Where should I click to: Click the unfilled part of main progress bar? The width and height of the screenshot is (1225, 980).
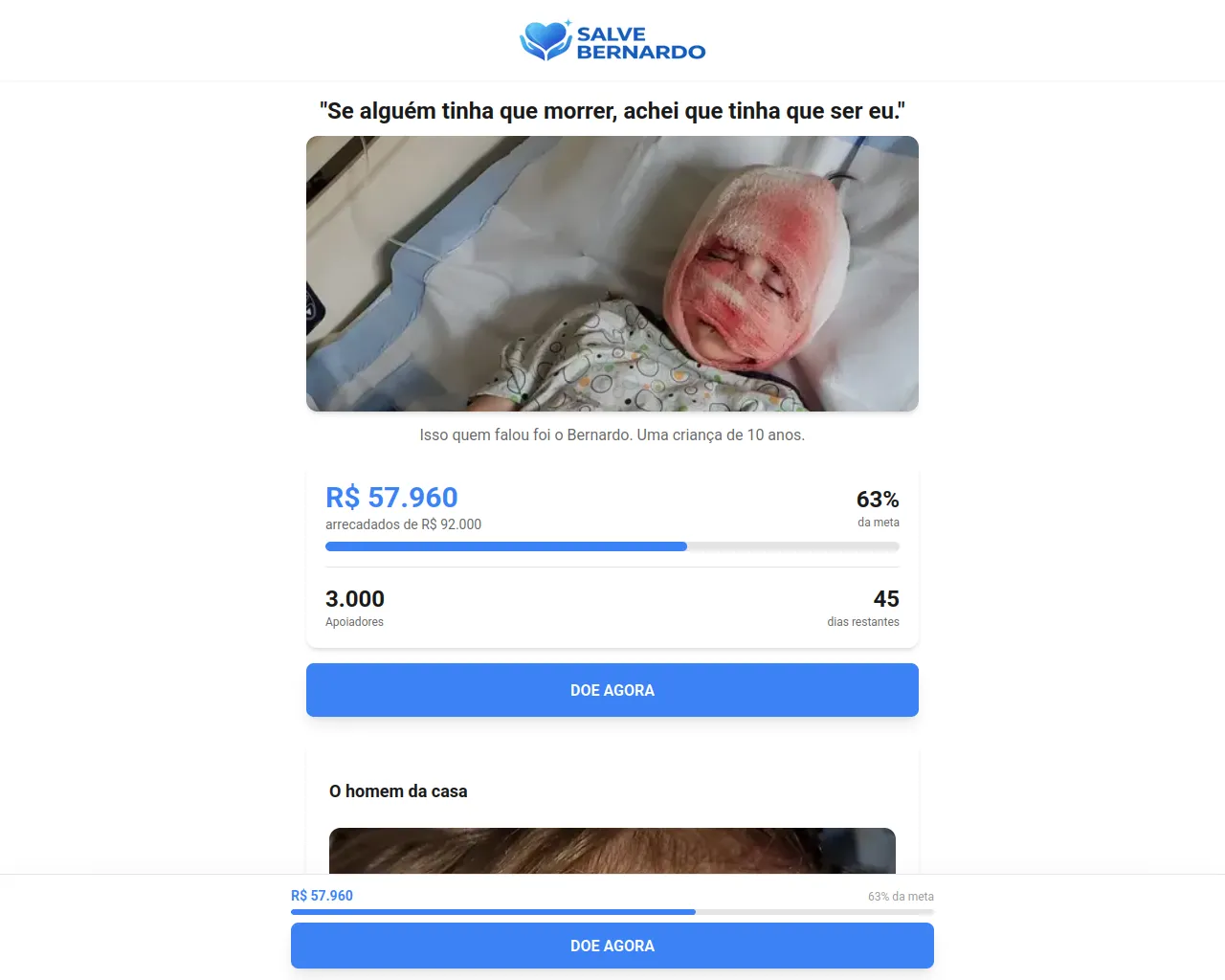(793, 546)
